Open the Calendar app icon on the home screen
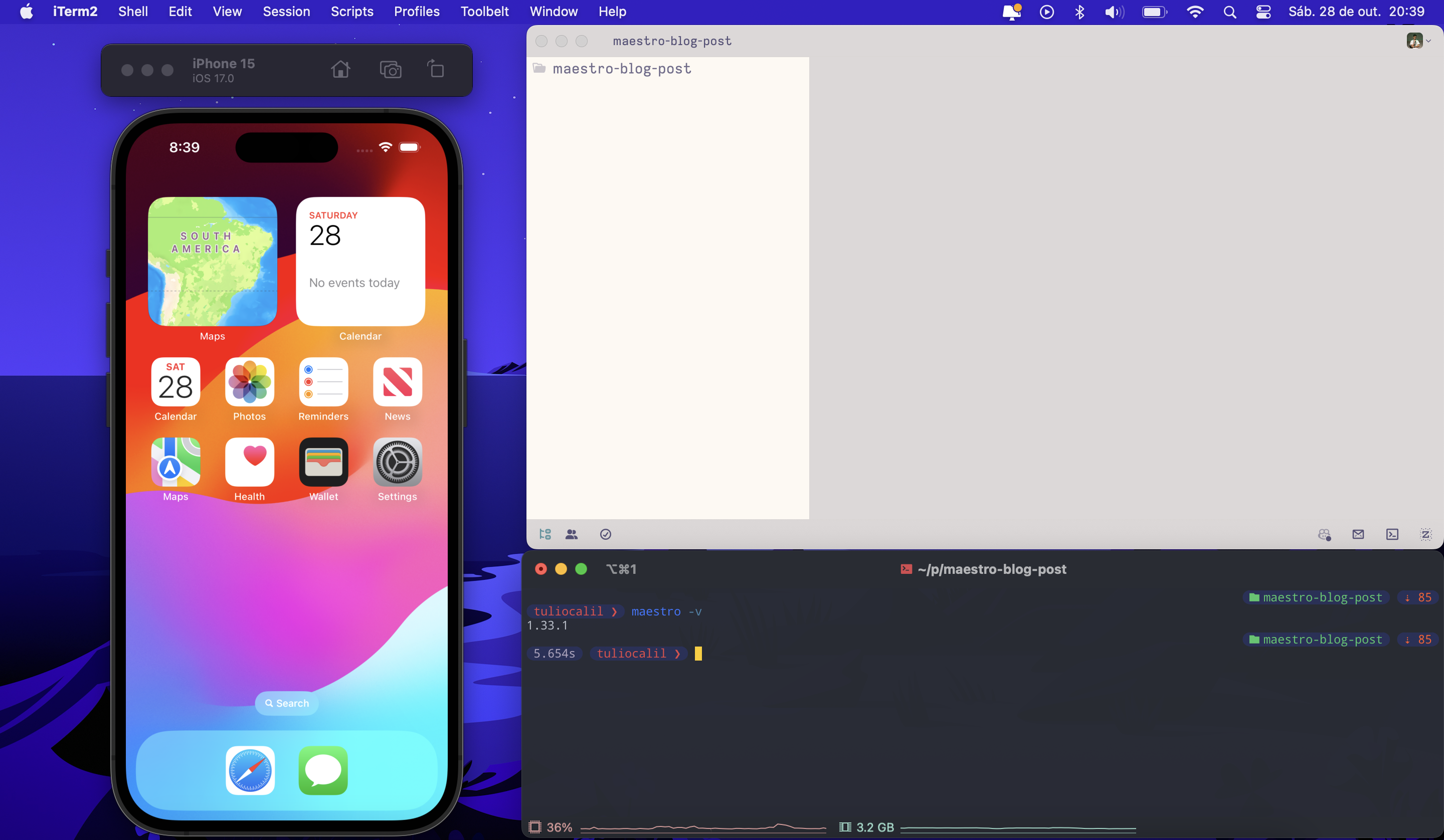The height and width of the screenshot is (840, 1444). 175,381
